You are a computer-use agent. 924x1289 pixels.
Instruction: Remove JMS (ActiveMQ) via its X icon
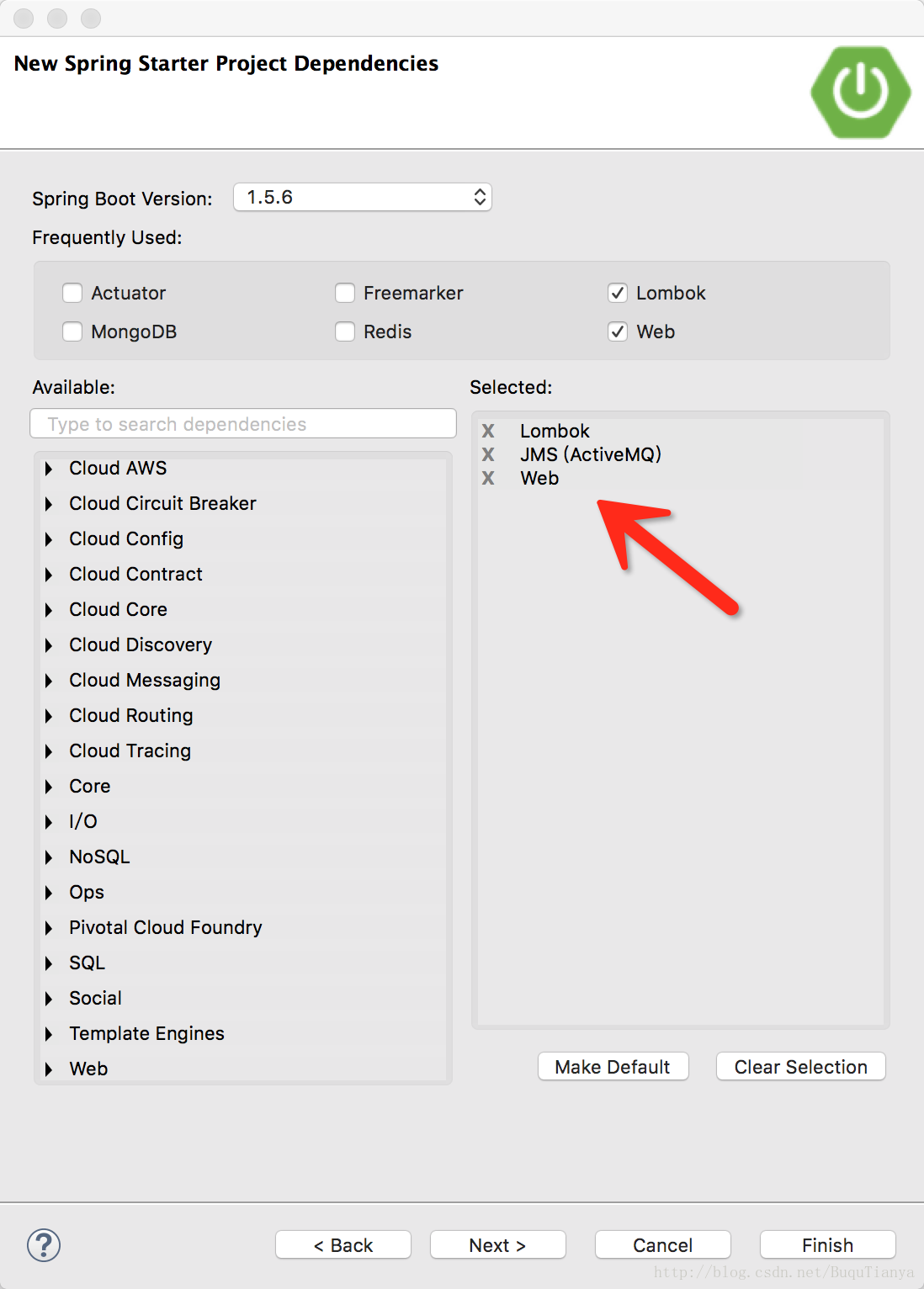pos(488,454)
